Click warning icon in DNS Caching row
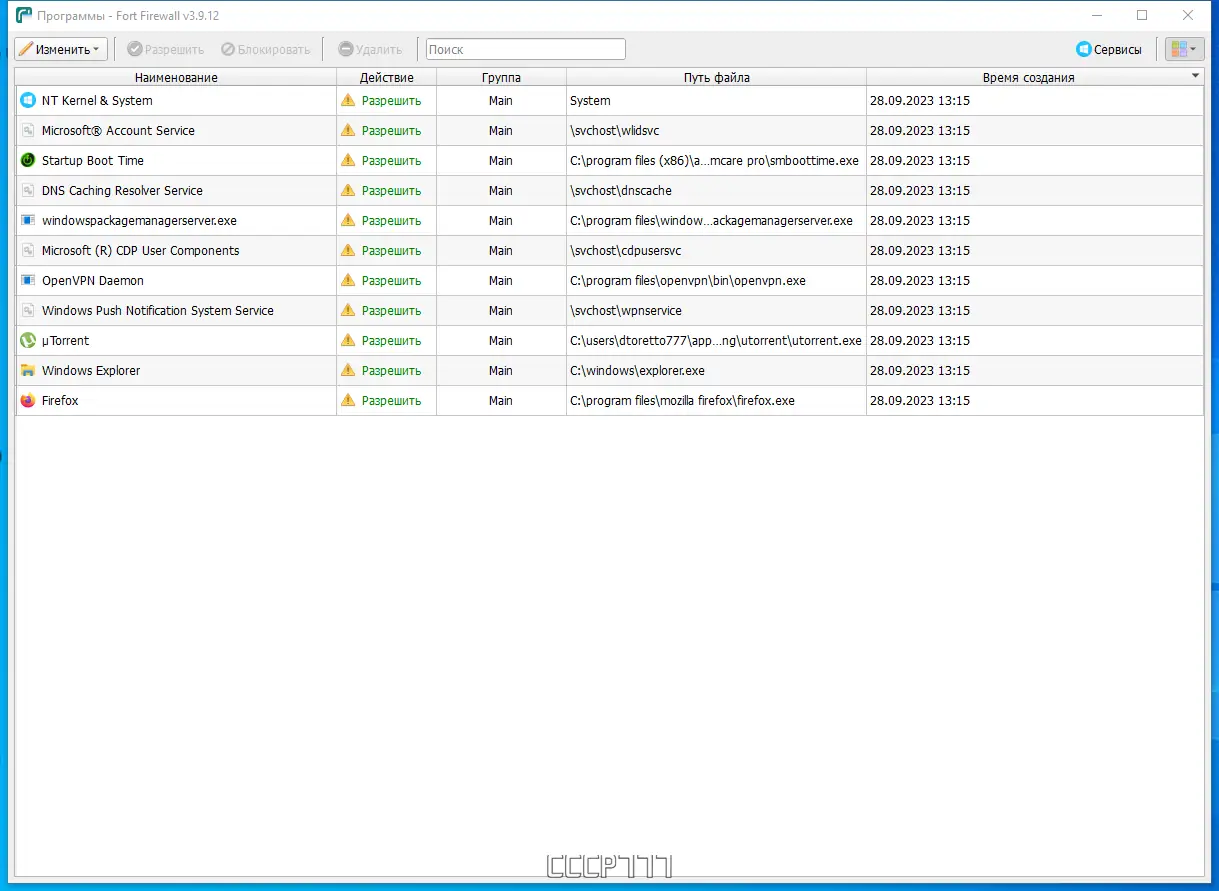1219x891 pixels. [348, 190]
